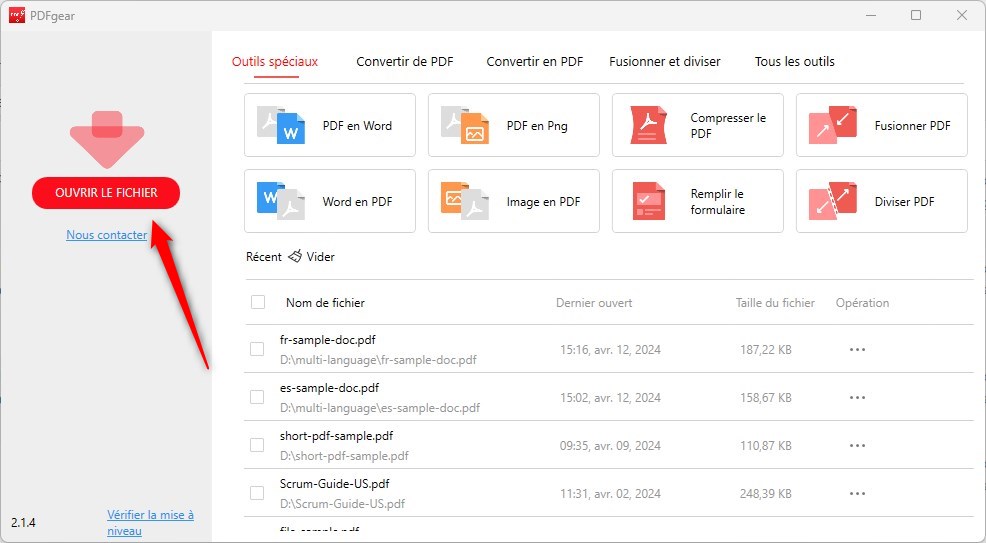The image size is (986, 543).
Task: Tick the select-all checkbox in header
Action: click(258, 302)
